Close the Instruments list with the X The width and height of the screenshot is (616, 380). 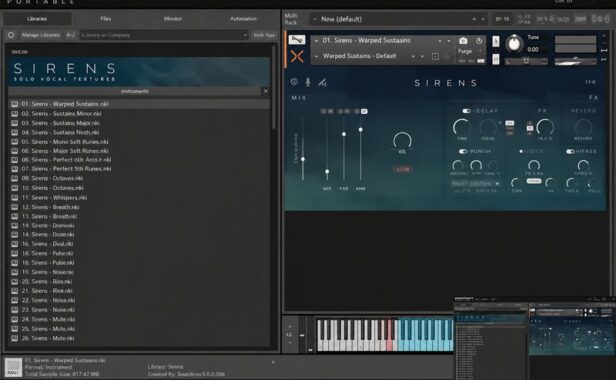click(266, 91)
